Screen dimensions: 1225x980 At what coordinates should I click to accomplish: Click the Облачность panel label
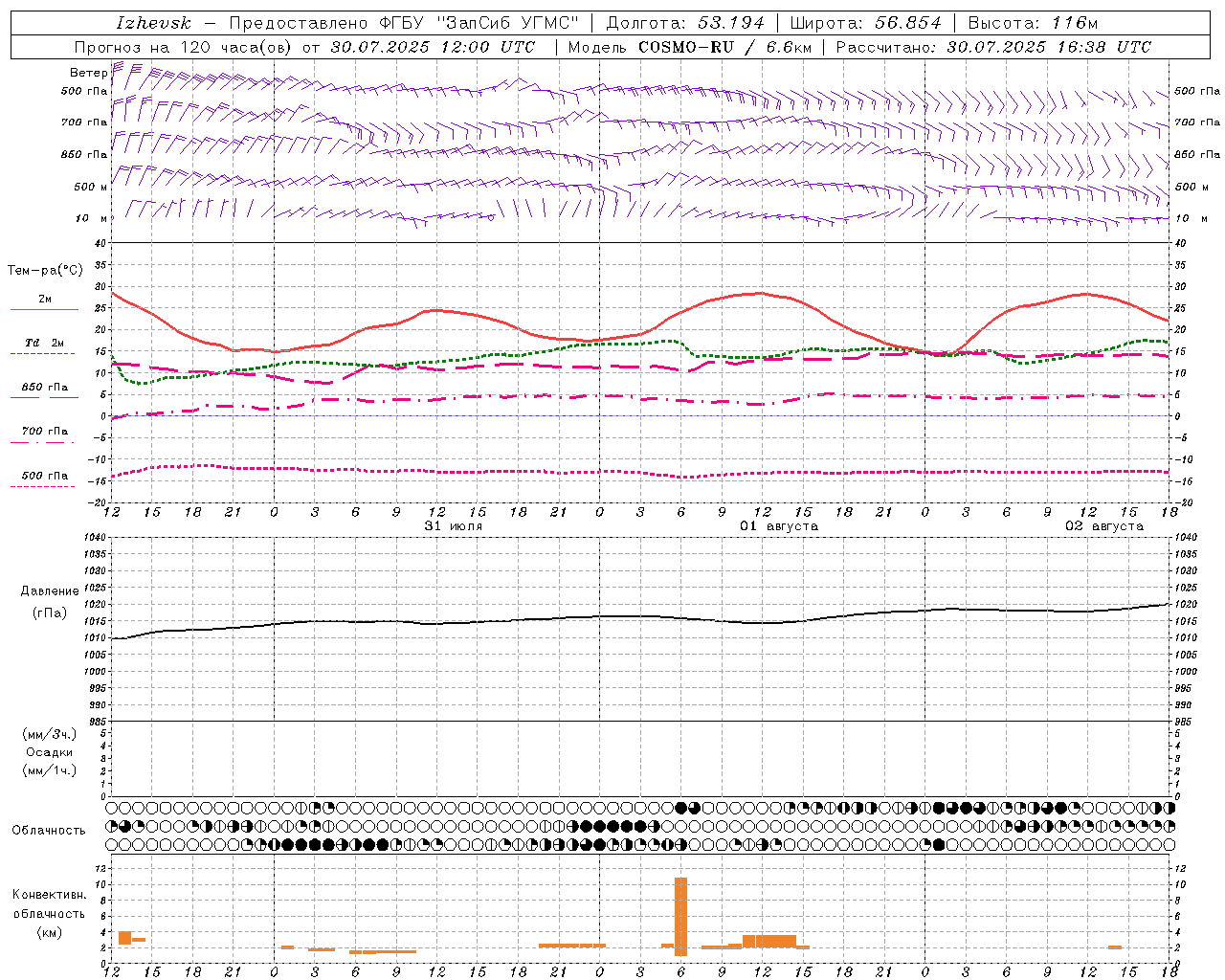pos(49,831)
